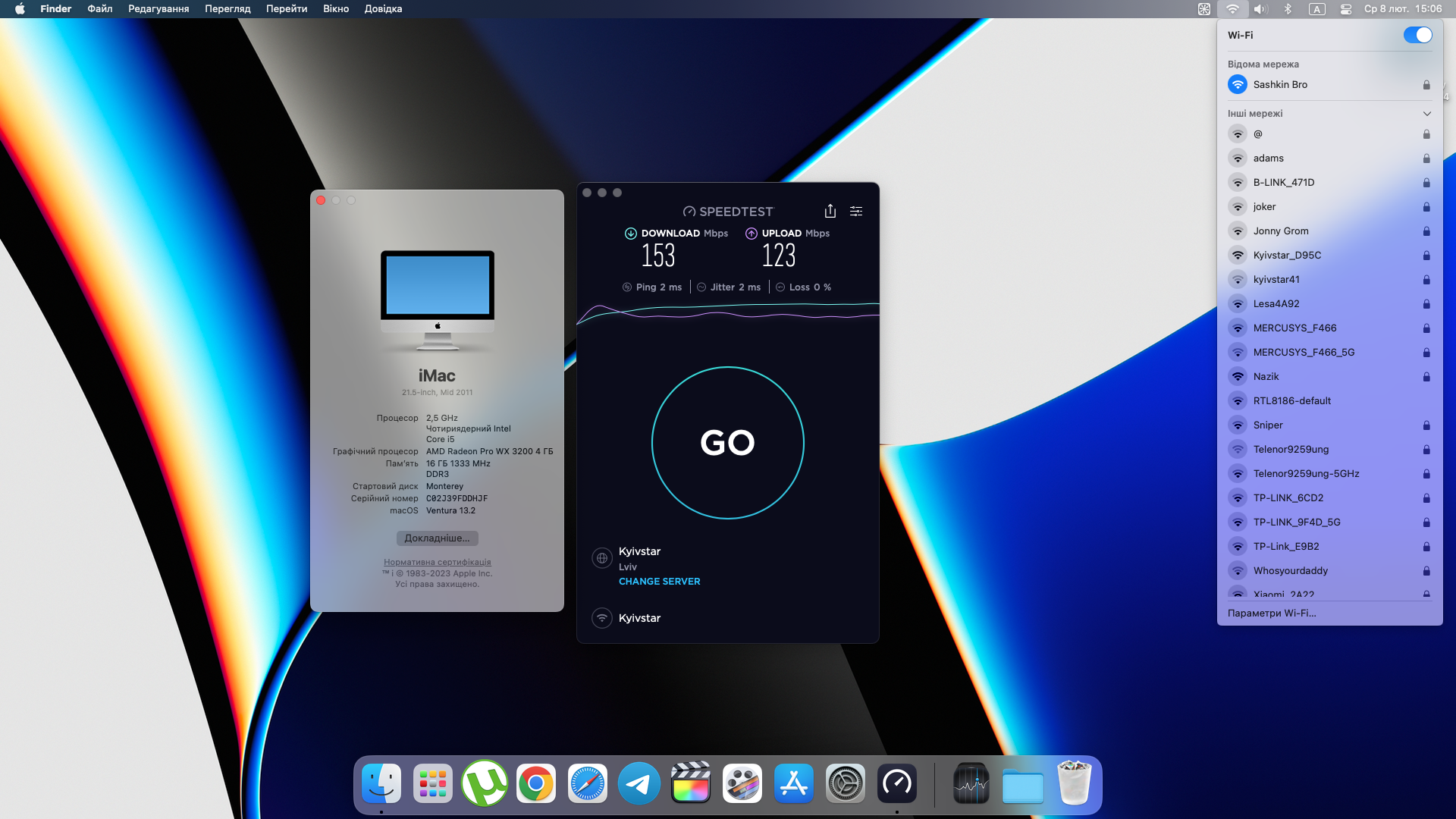
Task: Open Speedtest settings sliders icon
Action: (856, 211)
